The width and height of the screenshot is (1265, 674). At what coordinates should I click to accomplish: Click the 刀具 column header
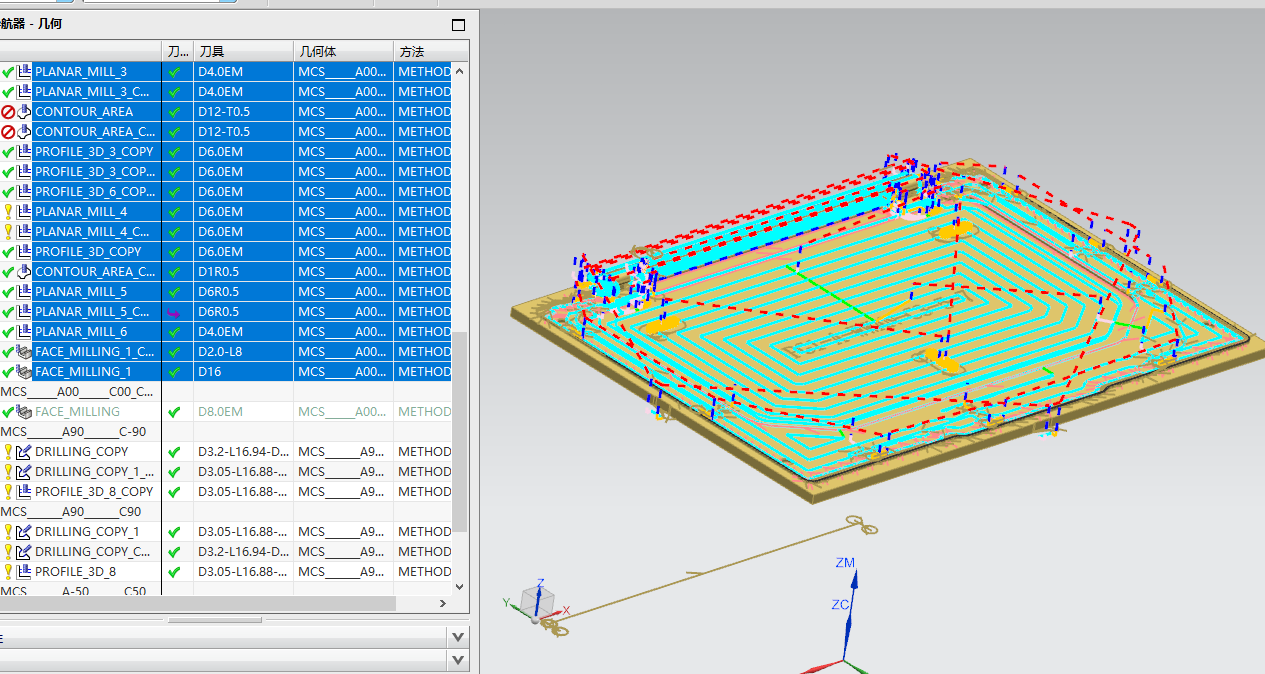click(x=243, y=51)
